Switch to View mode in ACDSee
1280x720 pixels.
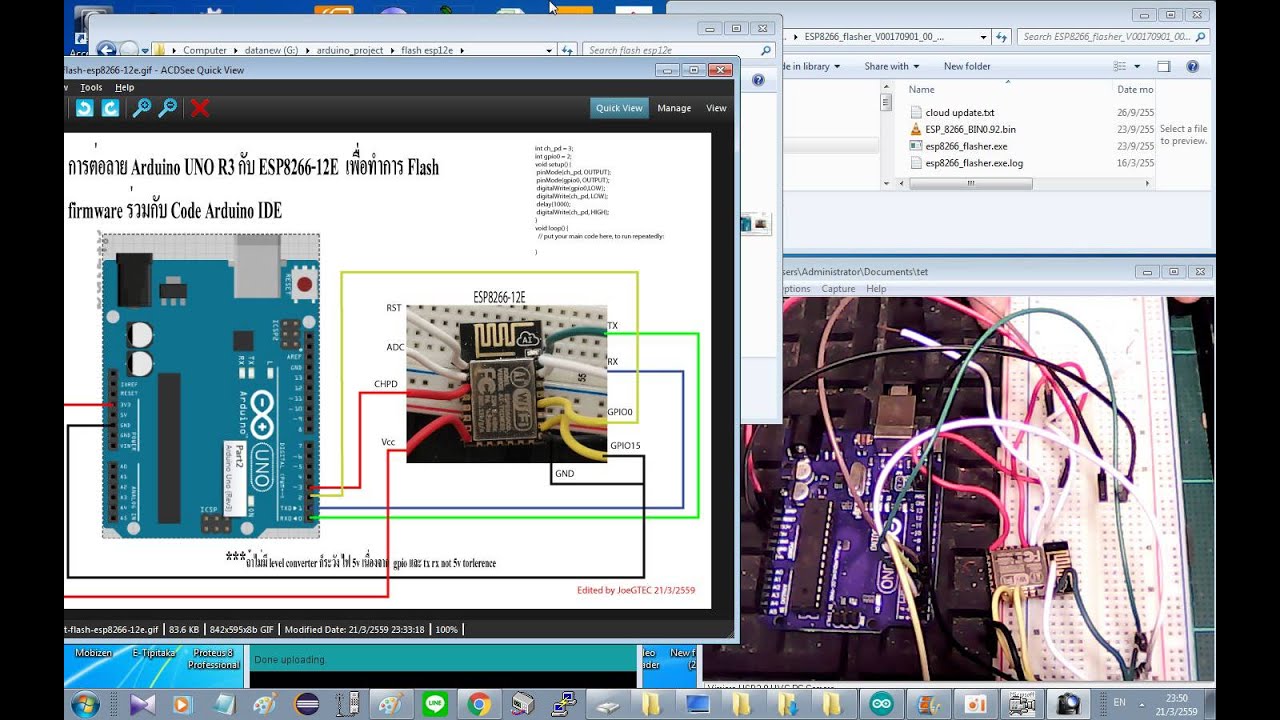click(716, 108)
